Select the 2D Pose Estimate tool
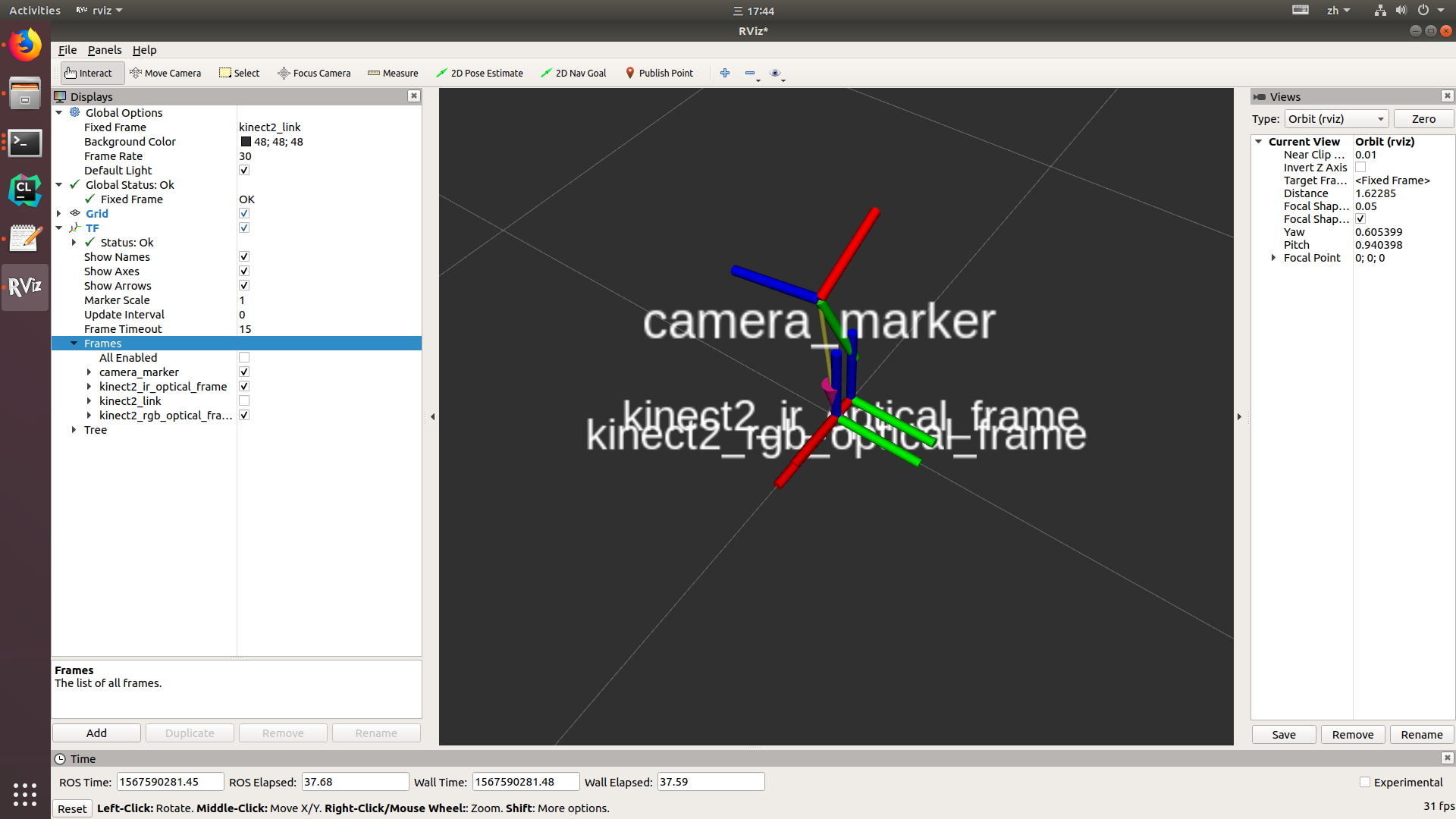The image size is (1456, 819). (479, 73)
